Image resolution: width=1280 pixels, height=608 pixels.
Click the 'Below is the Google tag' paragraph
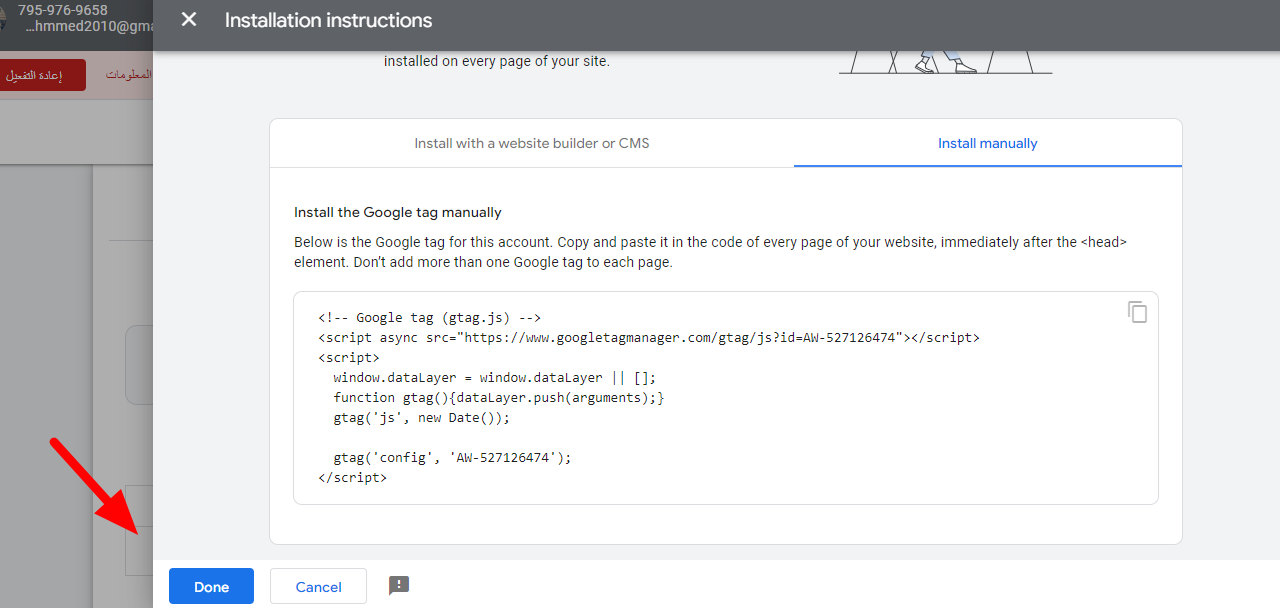pos(711,252)
